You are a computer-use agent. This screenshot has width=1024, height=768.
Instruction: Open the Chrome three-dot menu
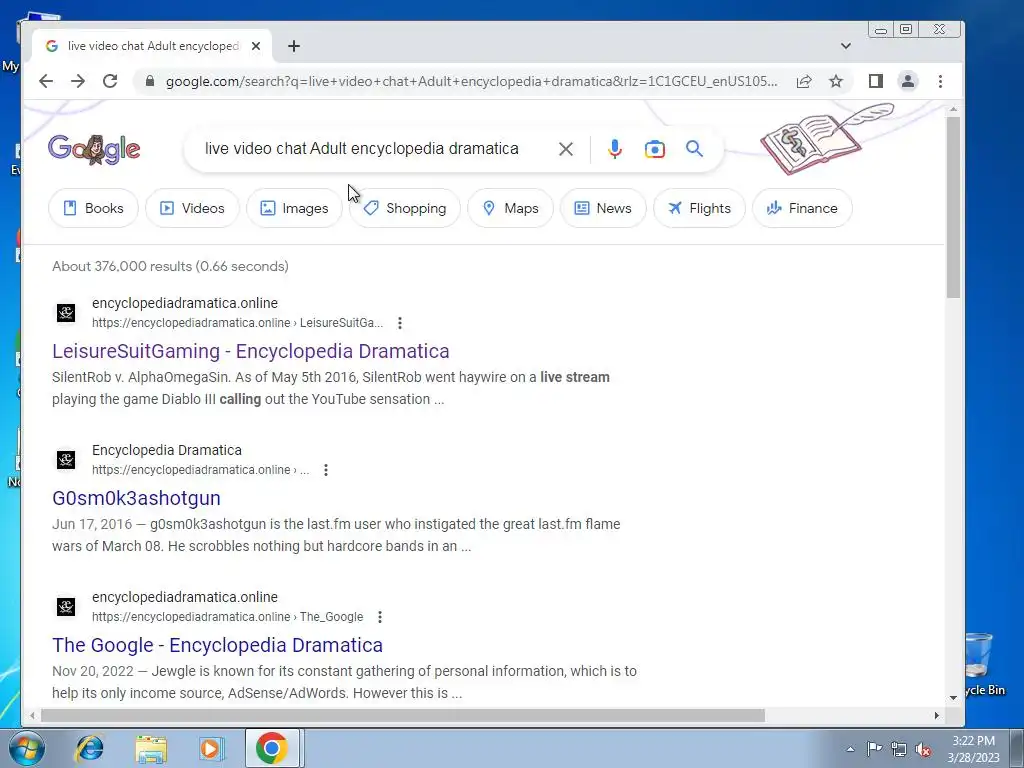click(940, 81)
